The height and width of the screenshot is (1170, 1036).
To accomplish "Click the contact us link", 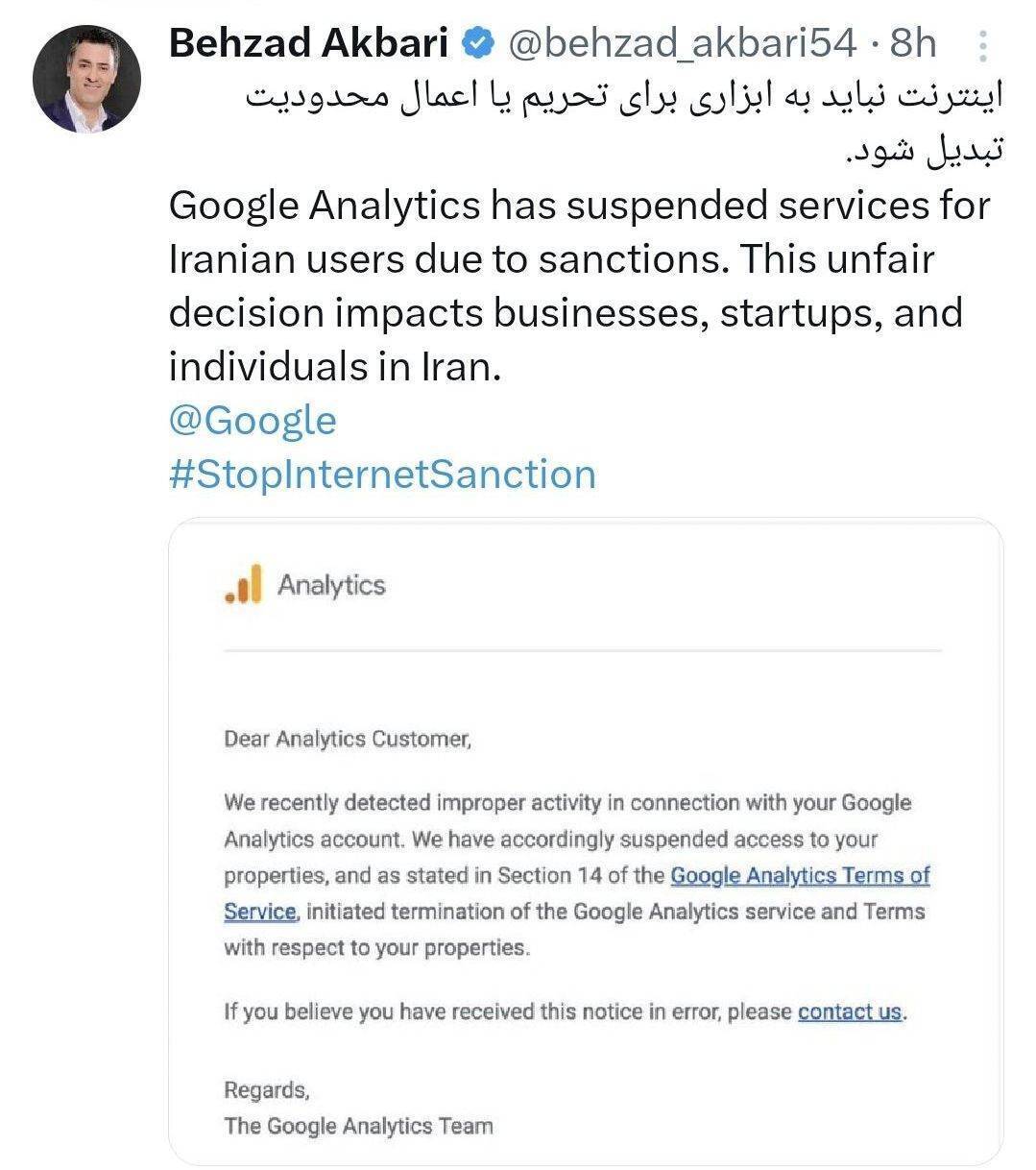I will 849,1011.
